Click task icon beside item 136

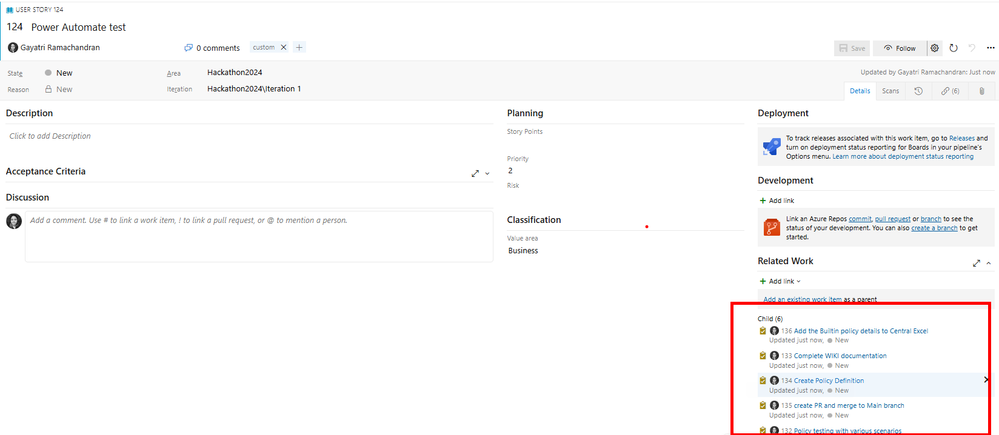tap(762, 331)
